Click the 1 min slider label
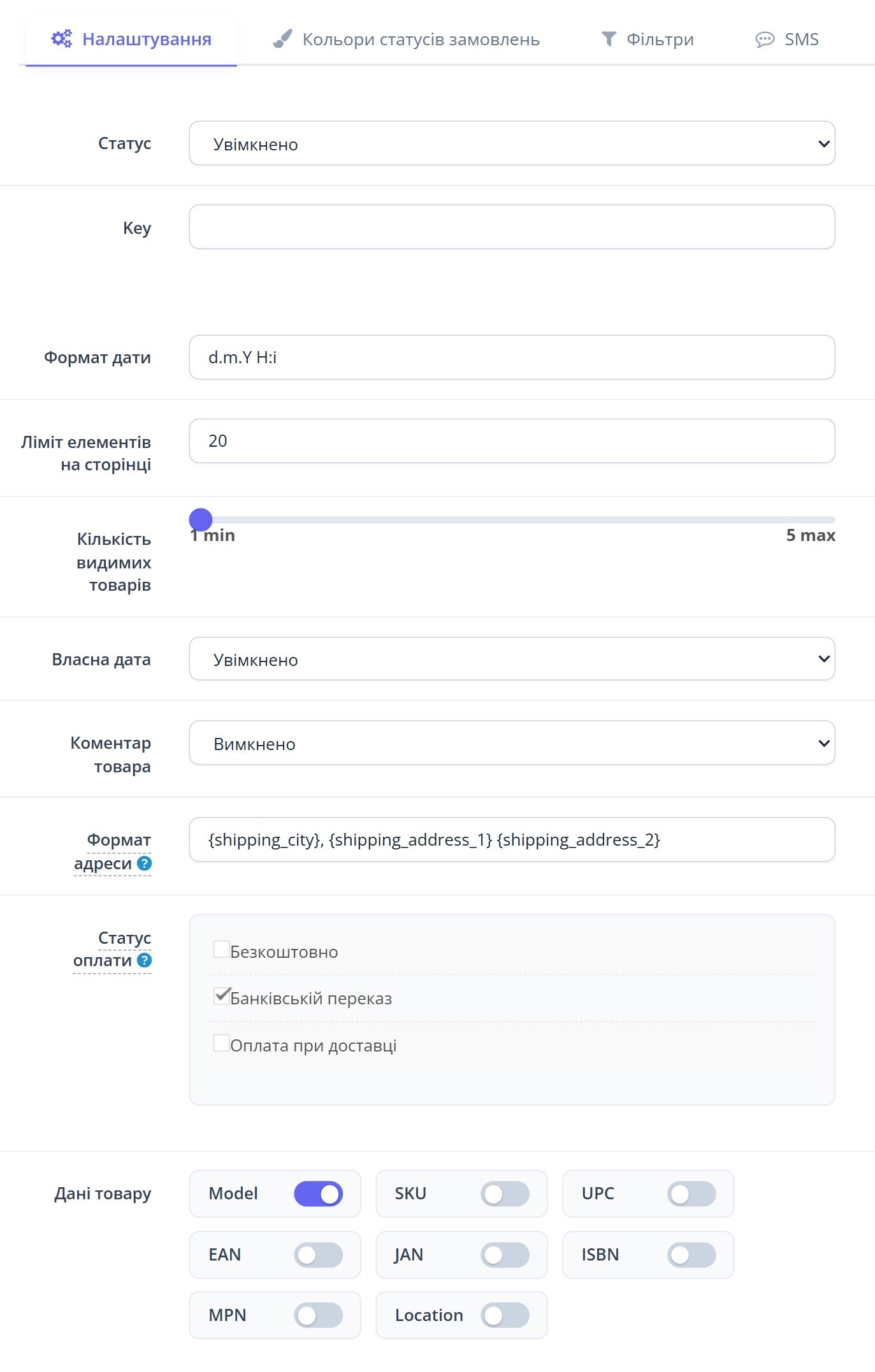875x1372 pixels. point(213,535)
